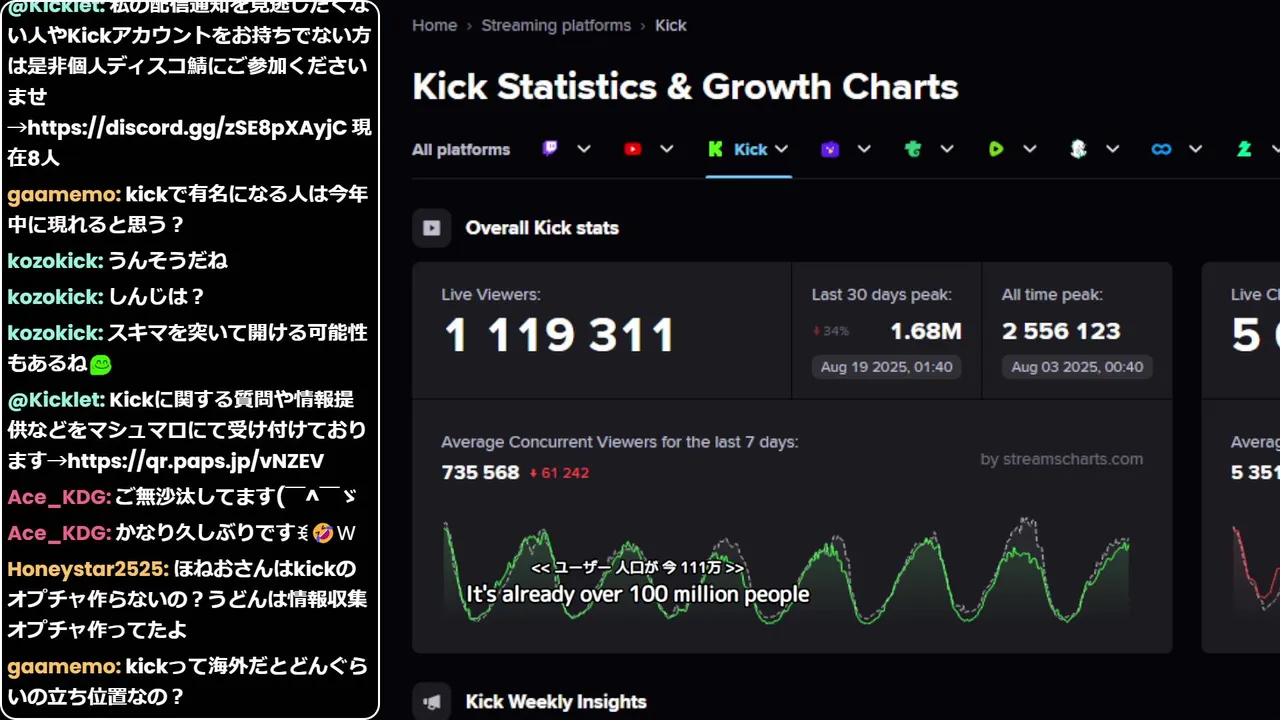This screenshot has width=1280, height=720.
Task: Click the Overall Kick stats heading
Action: pos(542,228)
